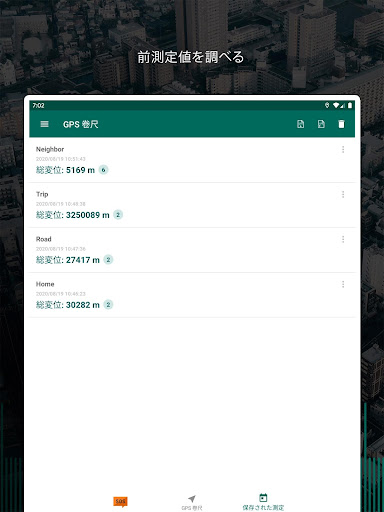Open the more options menu for Trip
This screenshot has height=512, width=384.
pyautogui.click(x=343, y=194)
